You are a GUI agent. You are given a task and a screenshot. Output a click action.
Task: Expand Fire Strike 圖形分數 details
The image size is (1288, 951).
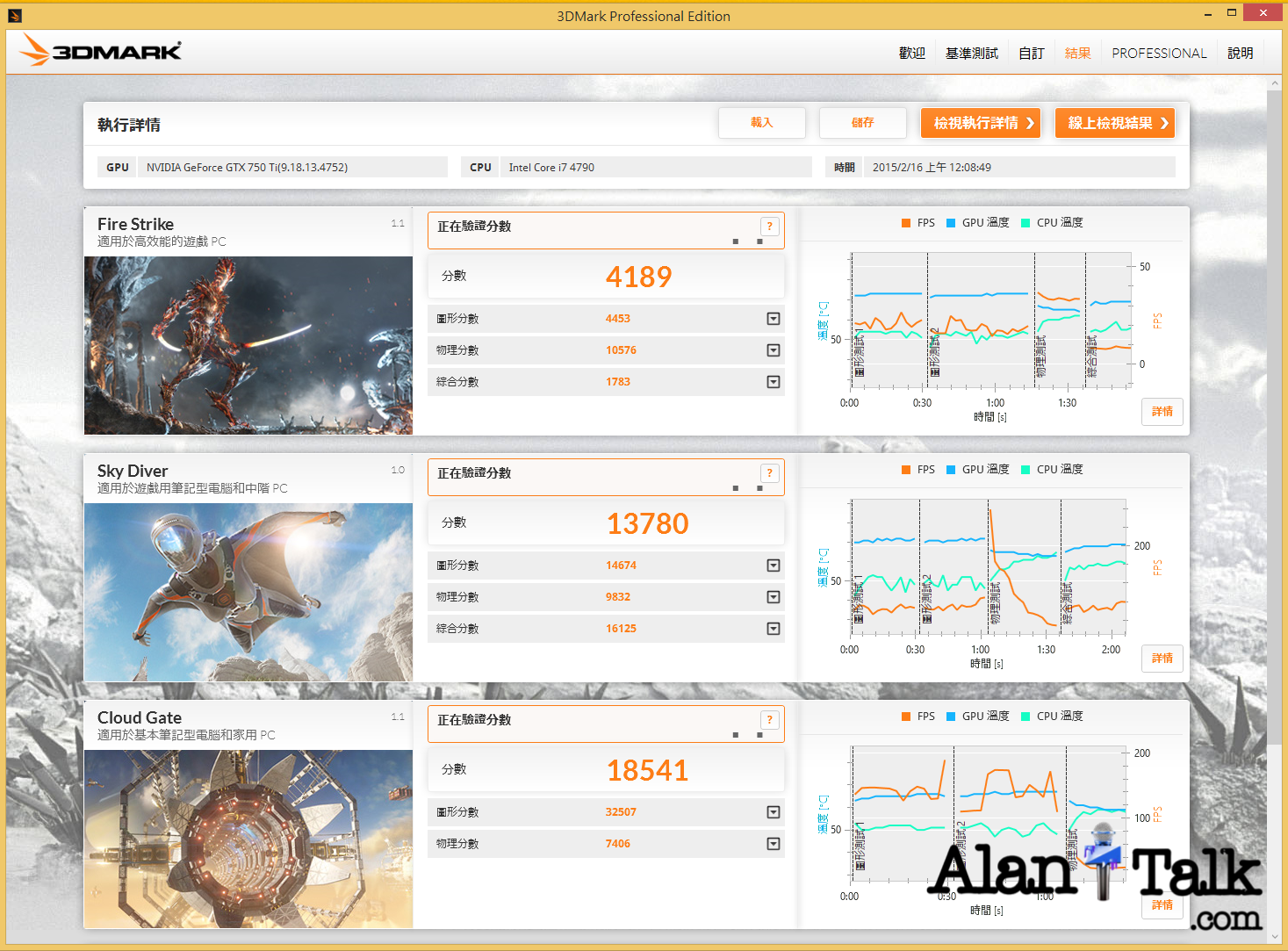[774, 319]
